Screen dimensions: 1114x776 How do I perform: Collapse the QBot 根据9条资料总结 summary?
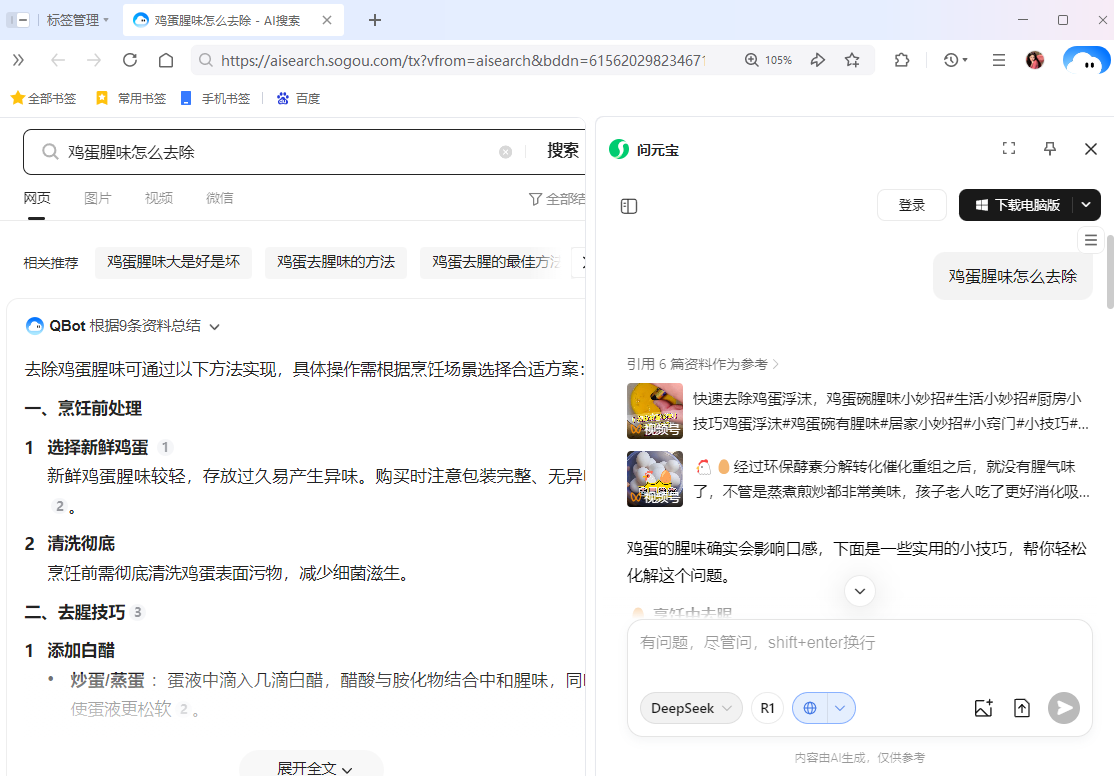pos(215,325)
